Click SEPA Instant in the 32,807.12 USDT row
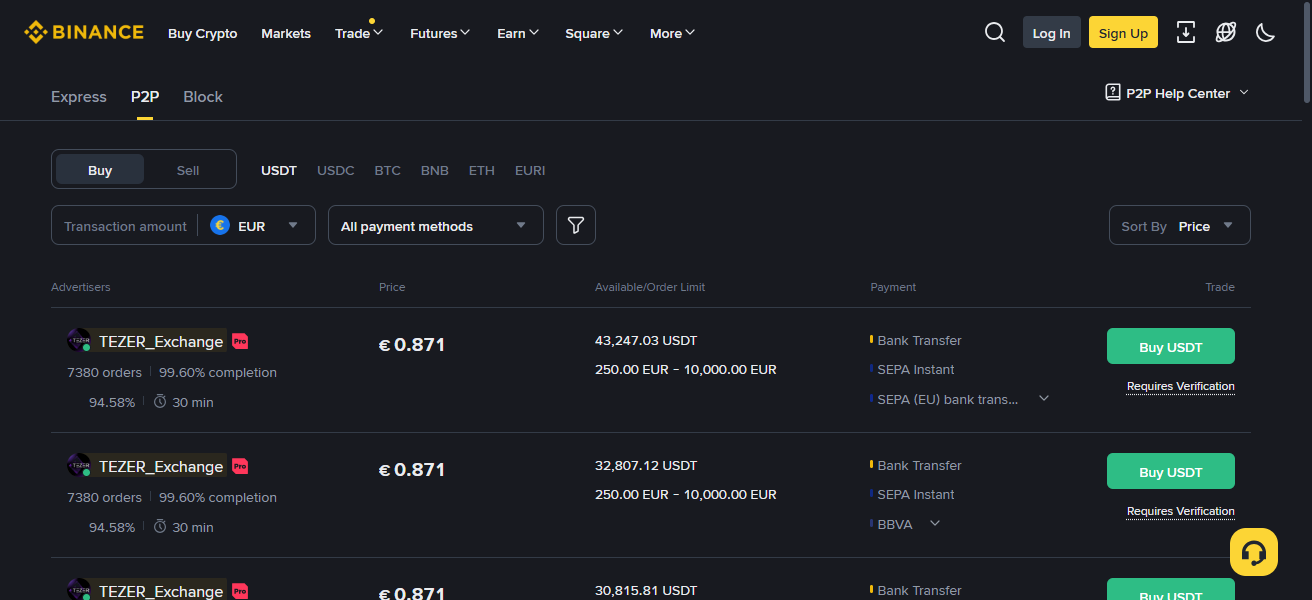Image resolution: width=1312 pixels, height=600 pixels. pos(916,494)
